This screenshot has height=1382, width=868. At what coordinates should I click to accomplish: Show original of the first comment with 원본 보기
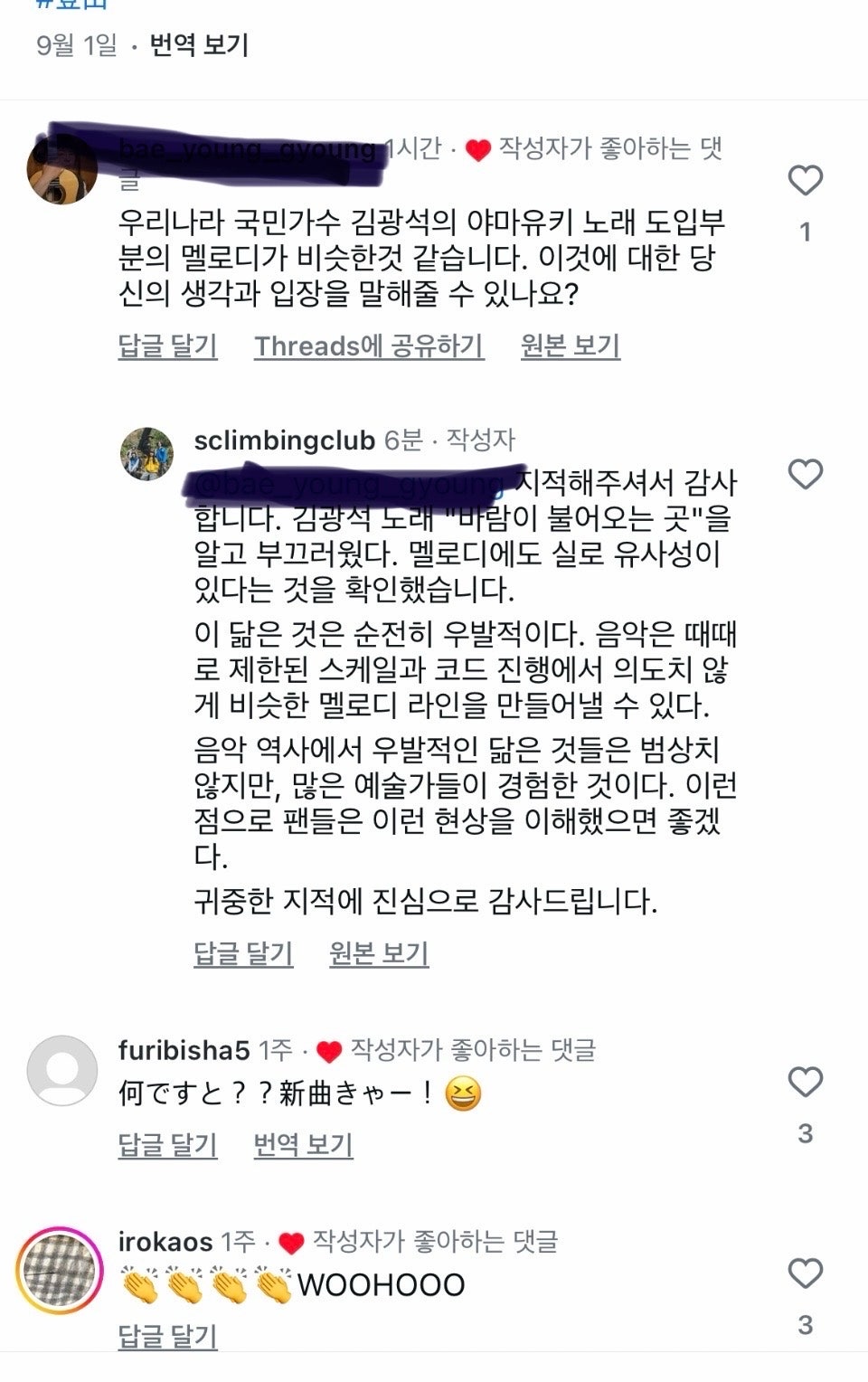pyautogui.click(x=571, y=345)
